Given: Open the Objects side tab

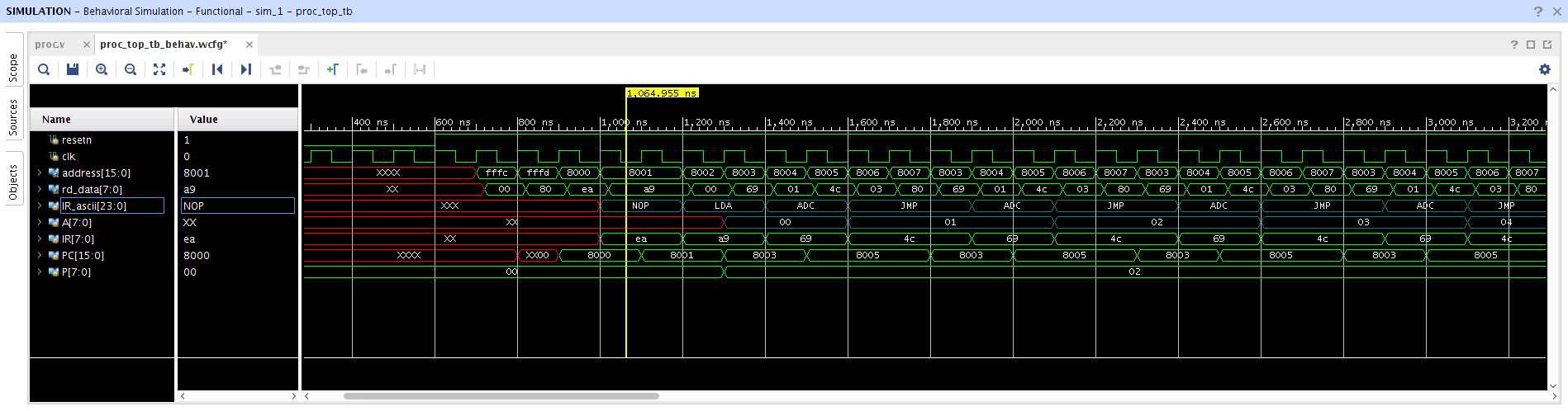Looking at the screenshot, I should (13, 182).
